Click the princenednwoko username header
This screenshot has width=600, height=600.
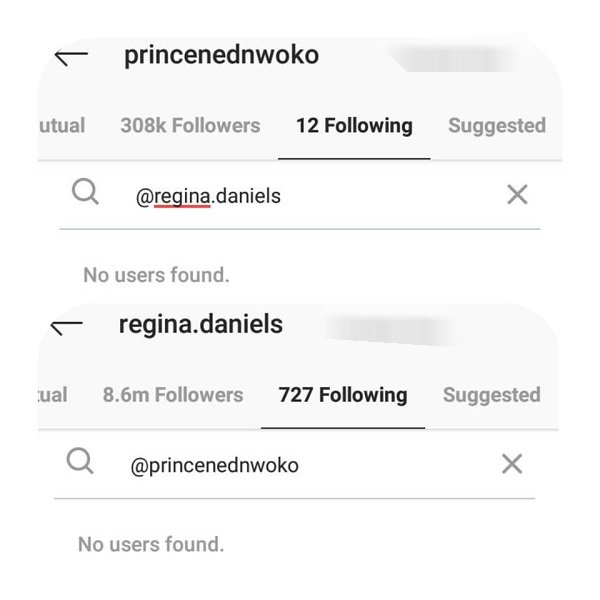(x=221, y=56)
